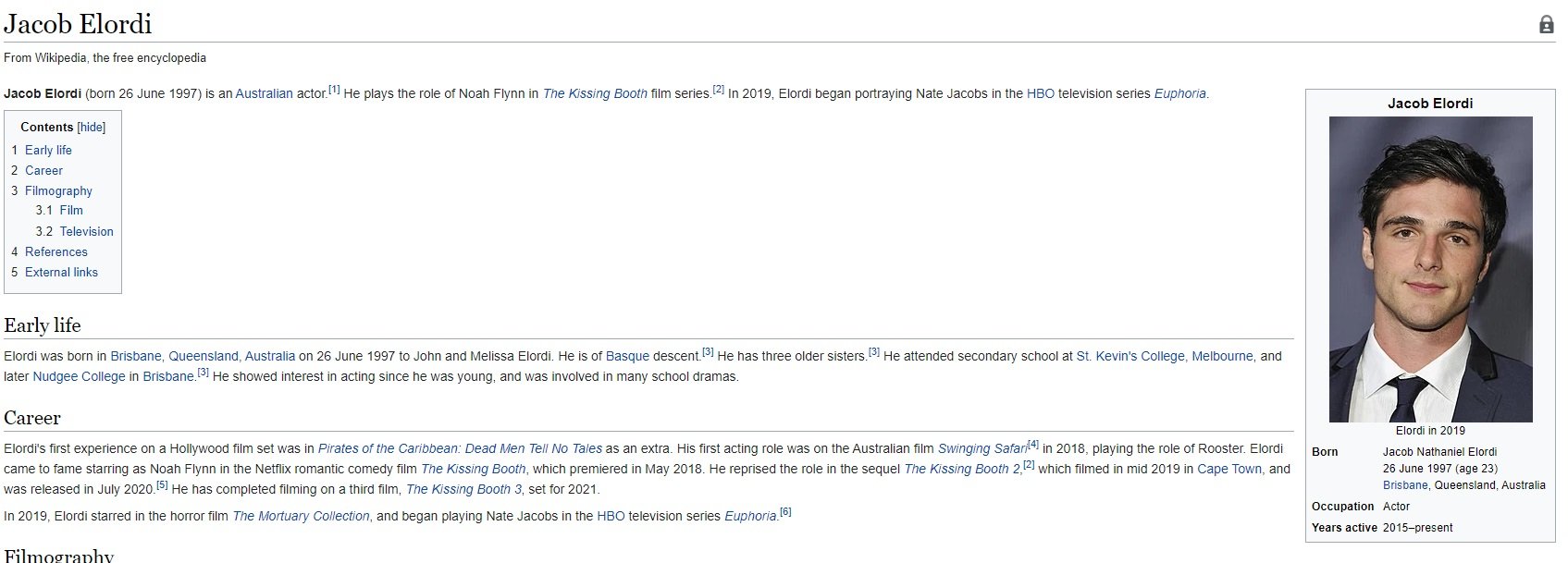Screen dimensions: 1568x563
Task: Jump to References in Contents
Action: point(56,251)
